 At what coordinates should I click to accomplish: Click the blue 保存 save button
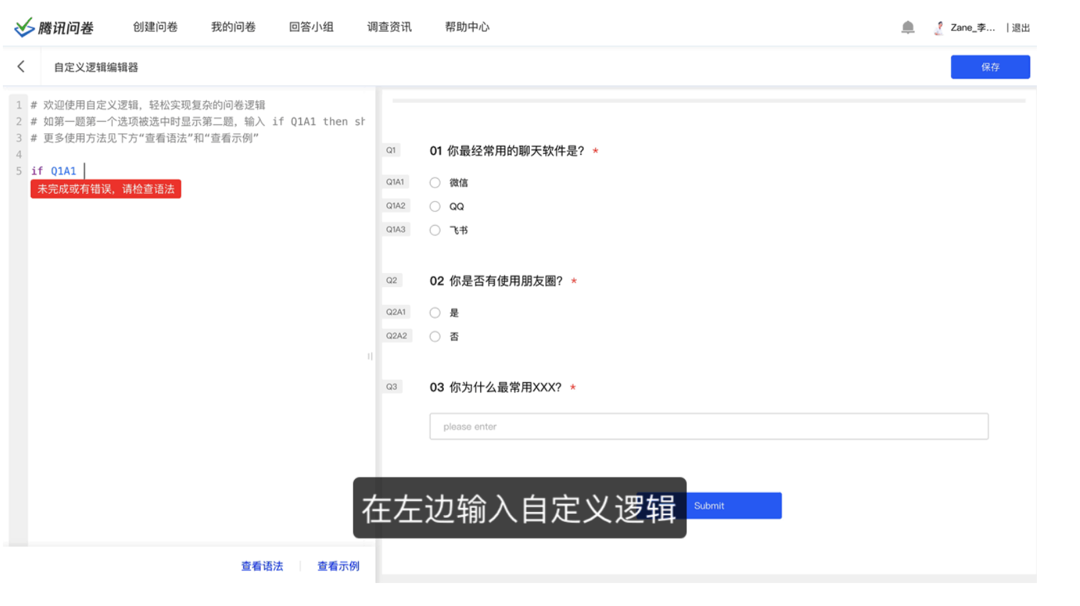tap(990, 66)
